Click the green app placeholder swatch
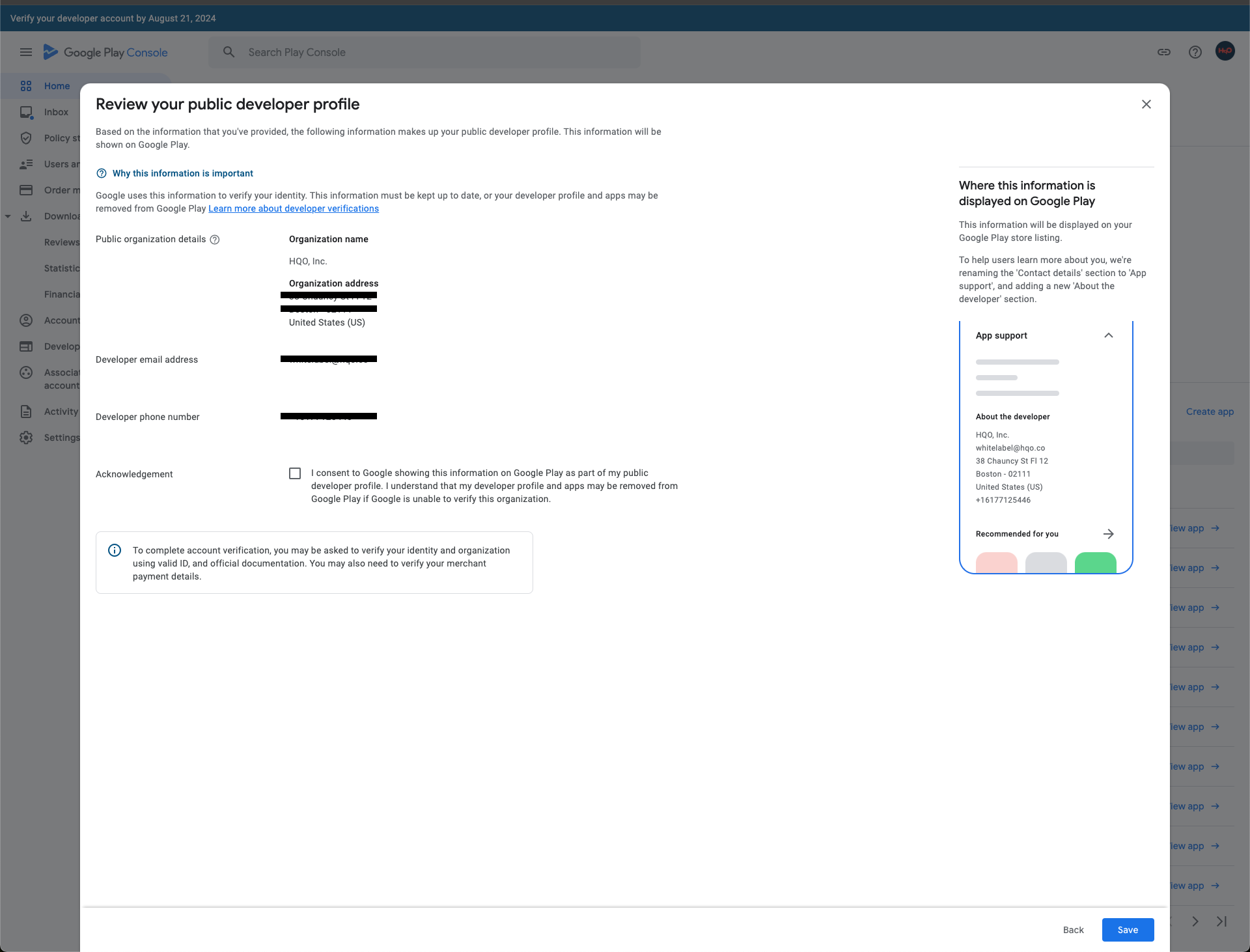 coord(1095,563)
